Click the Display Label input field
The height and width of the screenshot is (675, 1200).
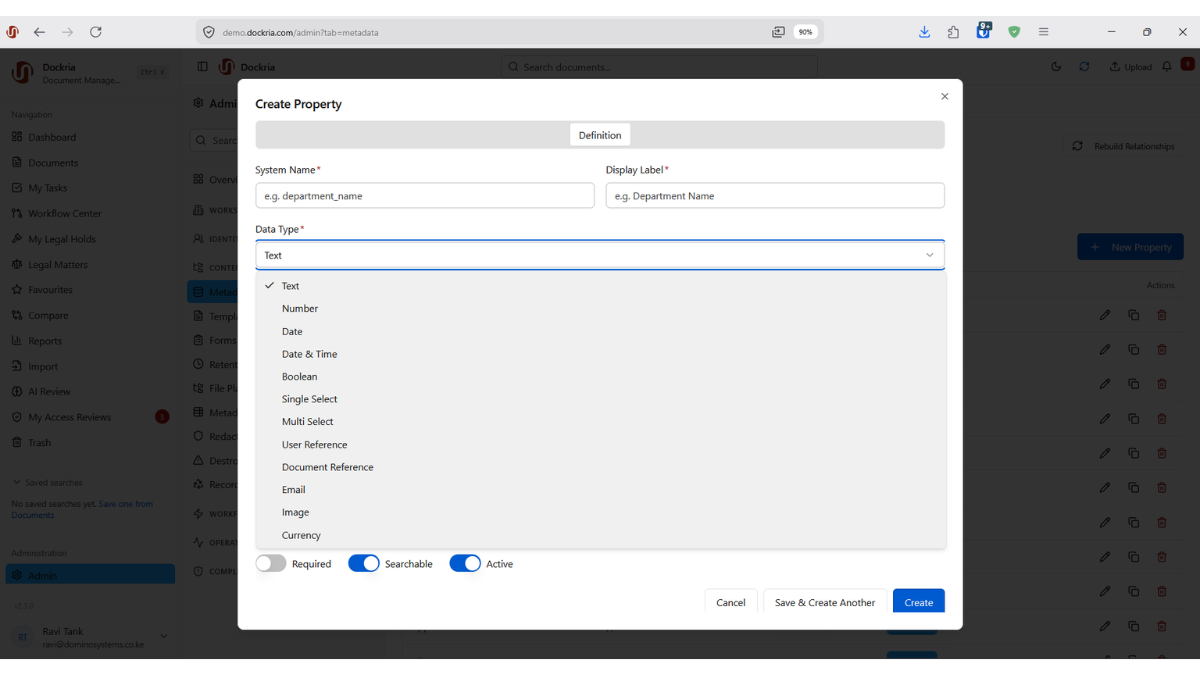tap(775, 196)
